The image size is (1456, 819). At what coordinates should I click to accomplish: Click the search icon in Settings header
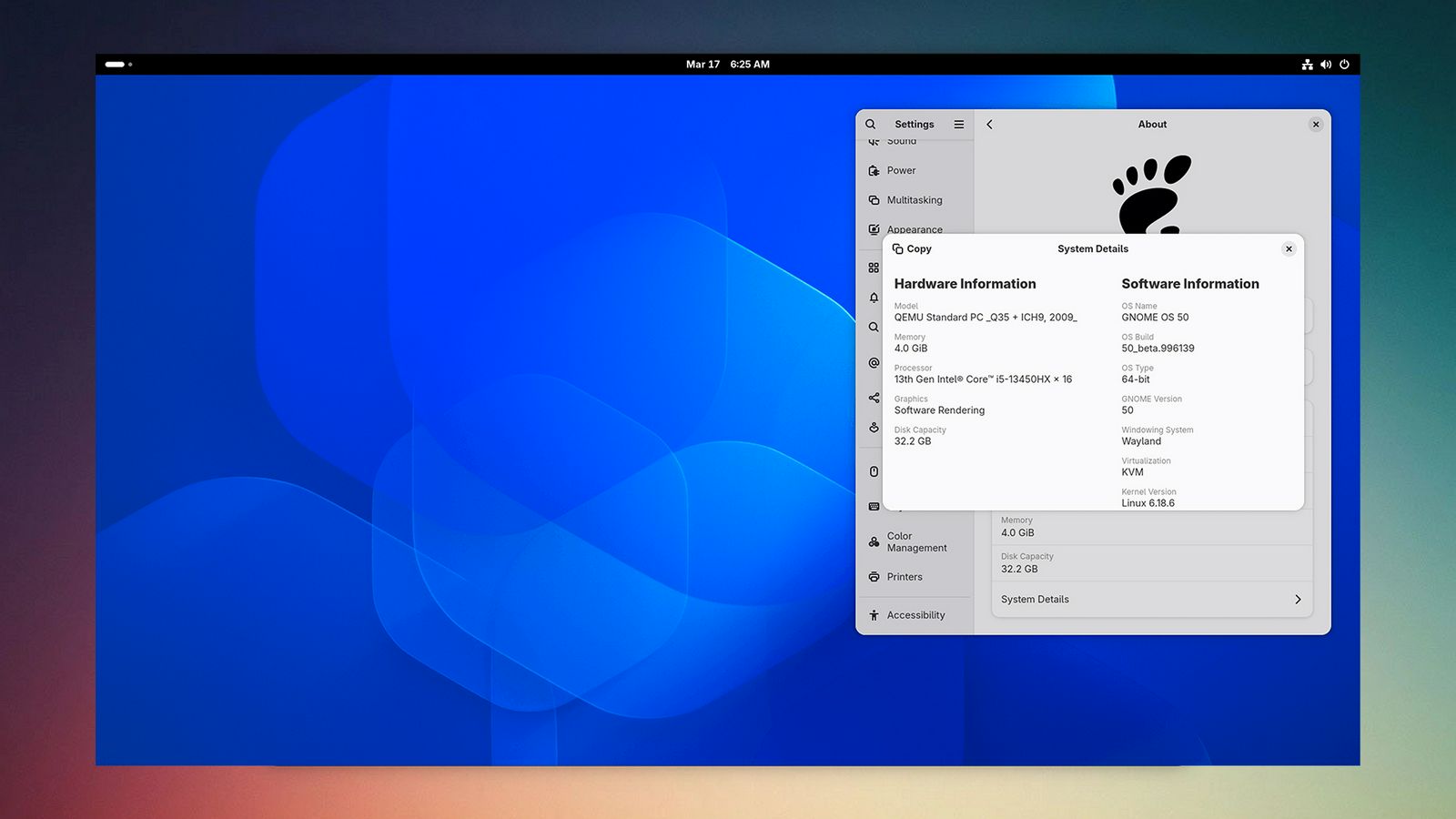[x=870, y=125]
